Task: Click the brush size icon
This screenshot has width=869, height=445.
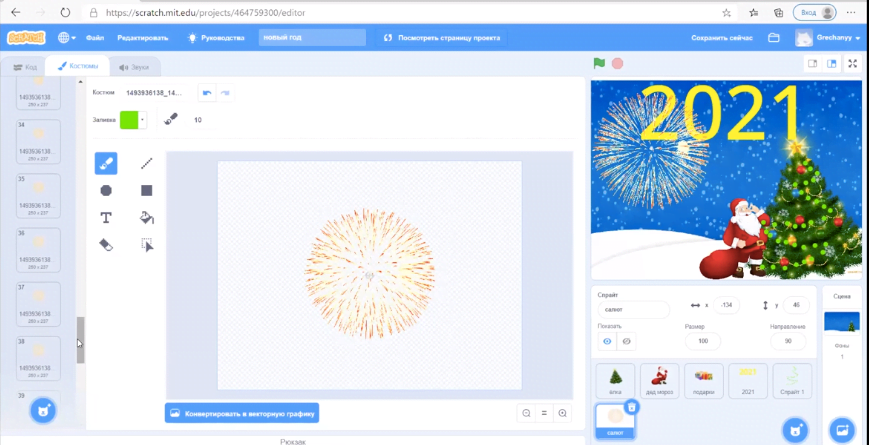Action: 171,119
